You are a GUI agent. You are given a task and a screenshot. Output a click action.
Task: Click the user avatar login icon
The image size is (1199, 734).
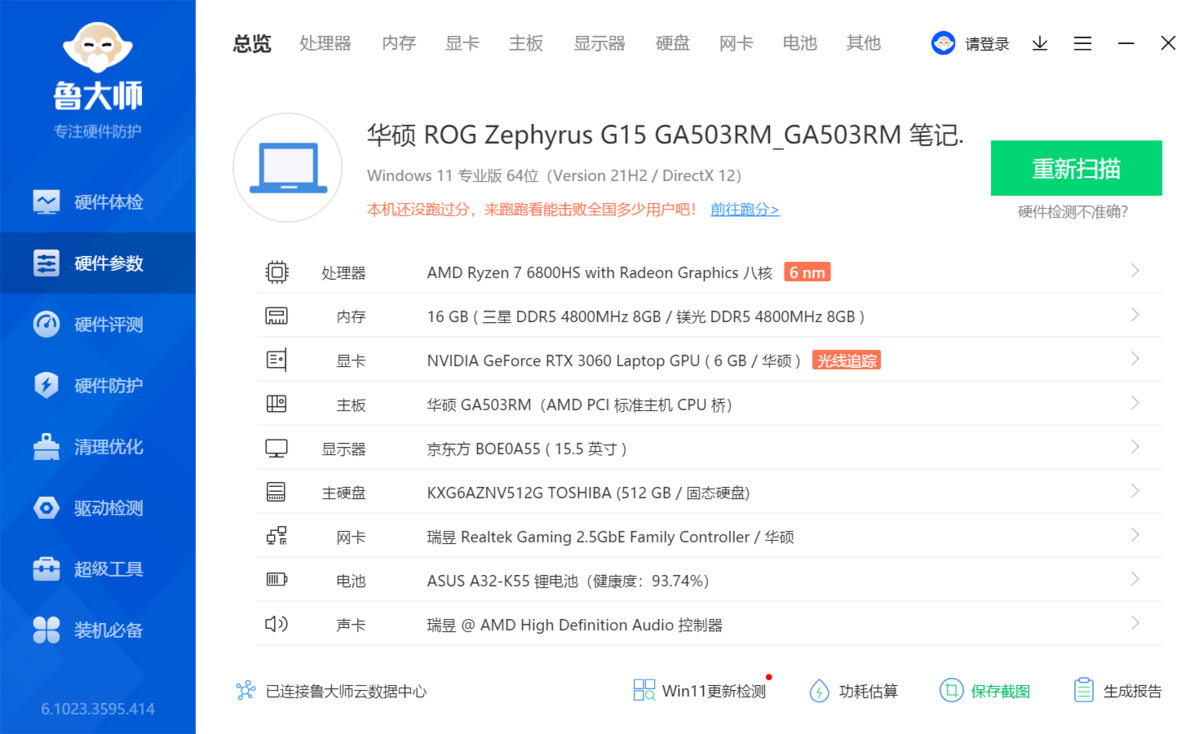(943, 44)
